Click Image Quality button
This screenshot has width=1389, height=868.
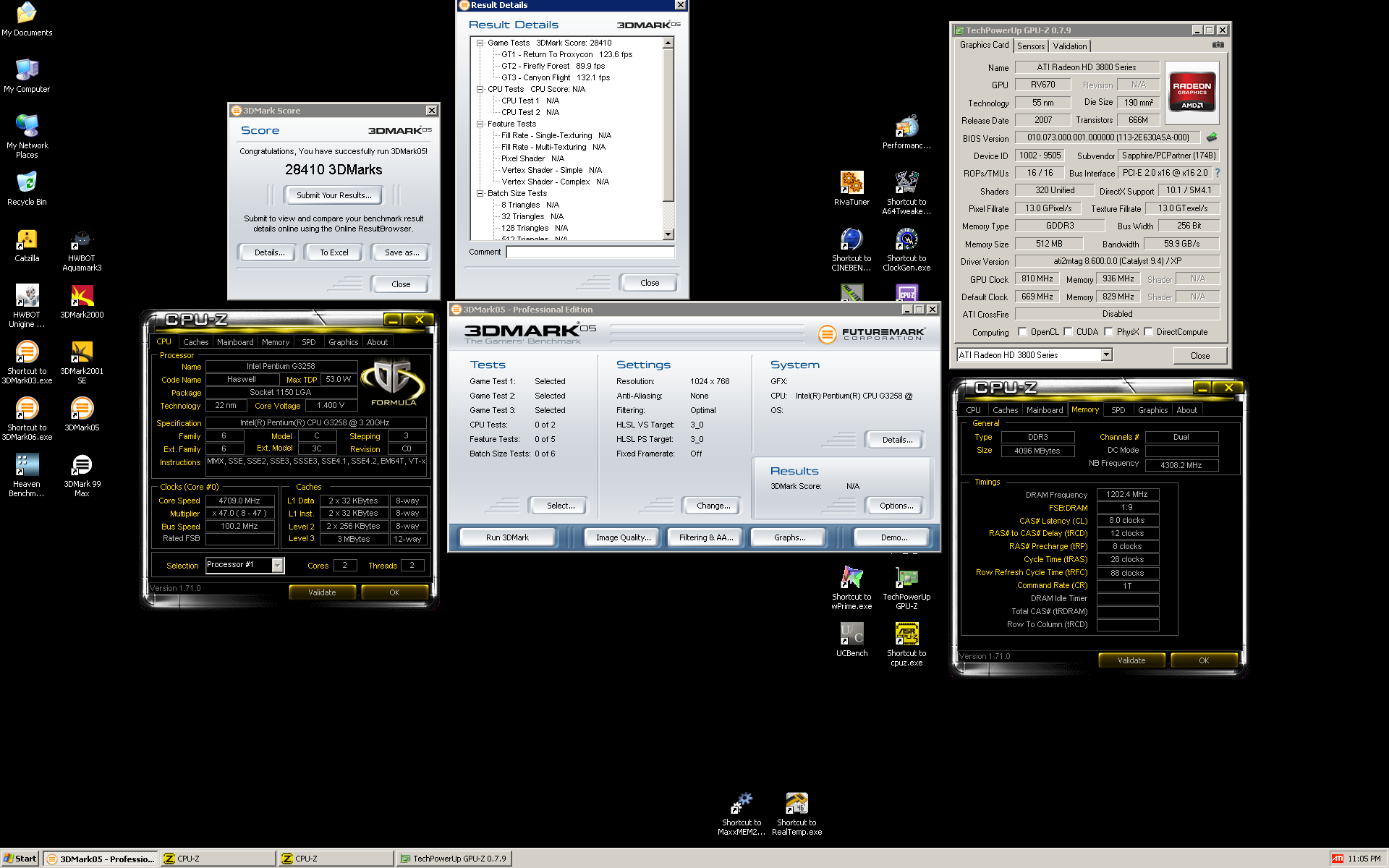pyautogui.click(x=623, y=537)
